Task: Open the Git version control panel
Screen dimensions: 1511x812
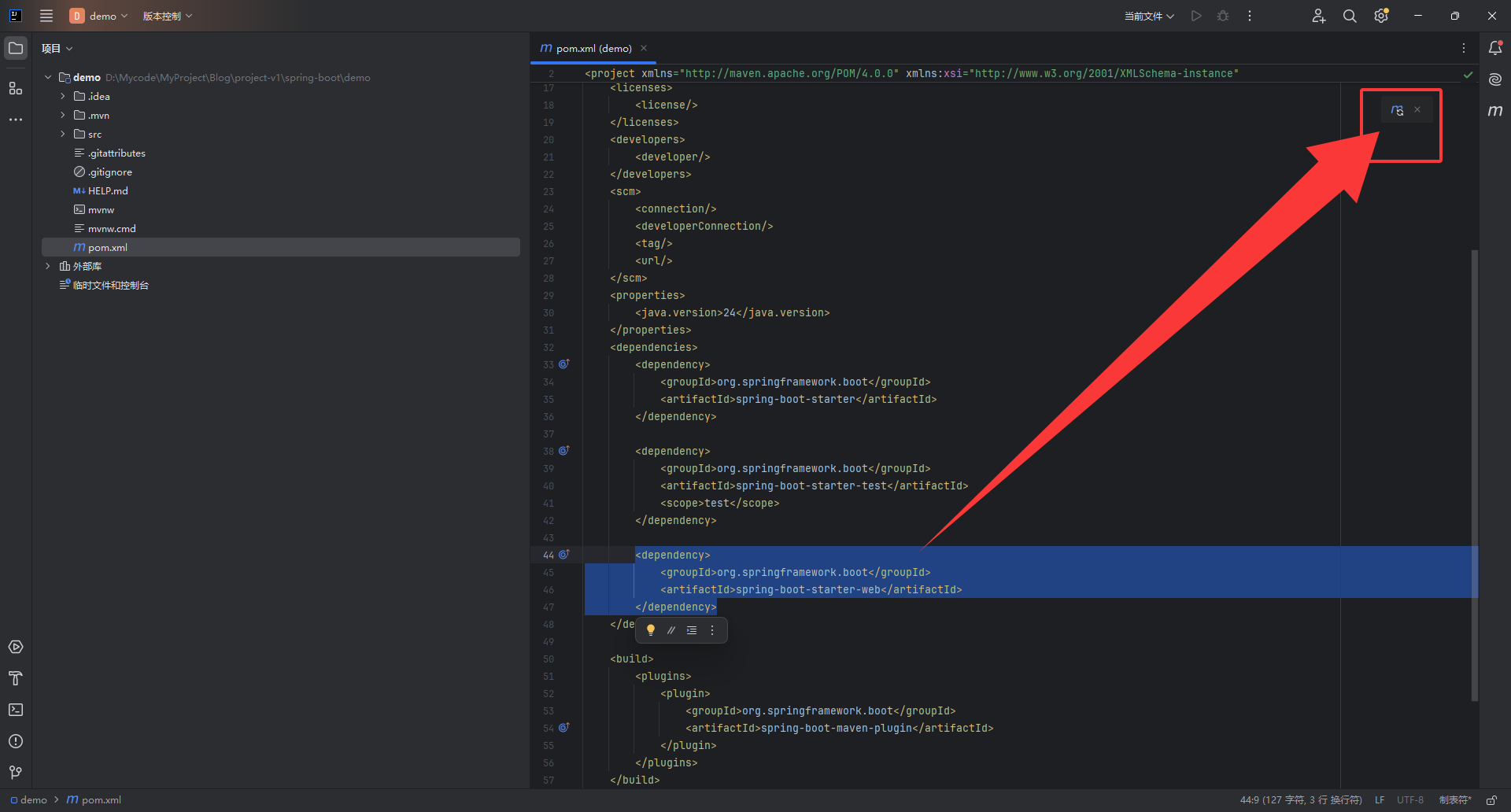Action: click(x=16, y=773)
